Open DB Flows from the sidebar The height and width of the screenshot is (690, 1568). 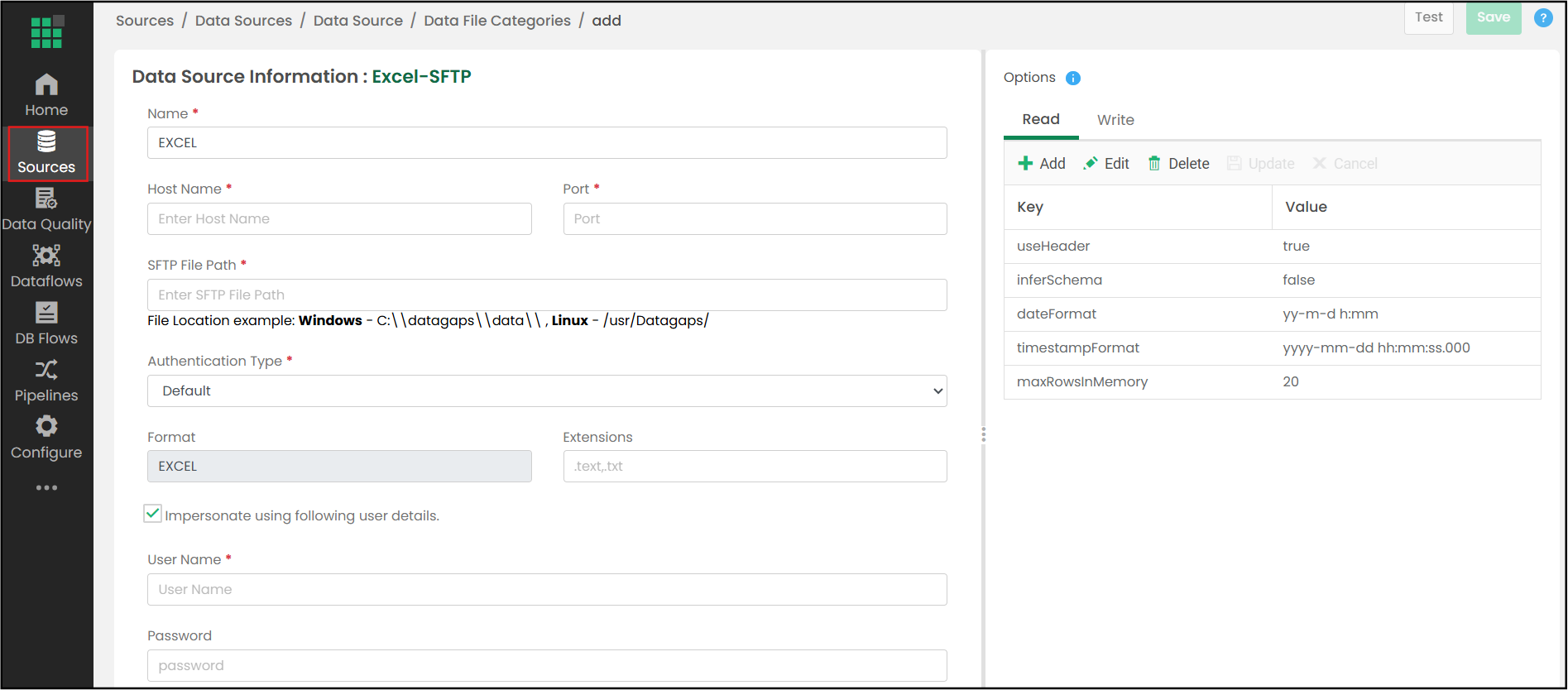pos(46,324)
